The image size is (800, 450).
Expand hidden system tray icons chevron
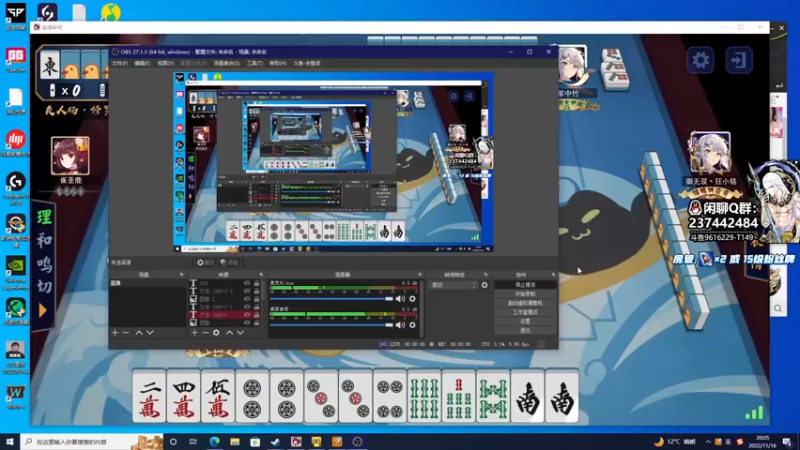click(708, 442)
